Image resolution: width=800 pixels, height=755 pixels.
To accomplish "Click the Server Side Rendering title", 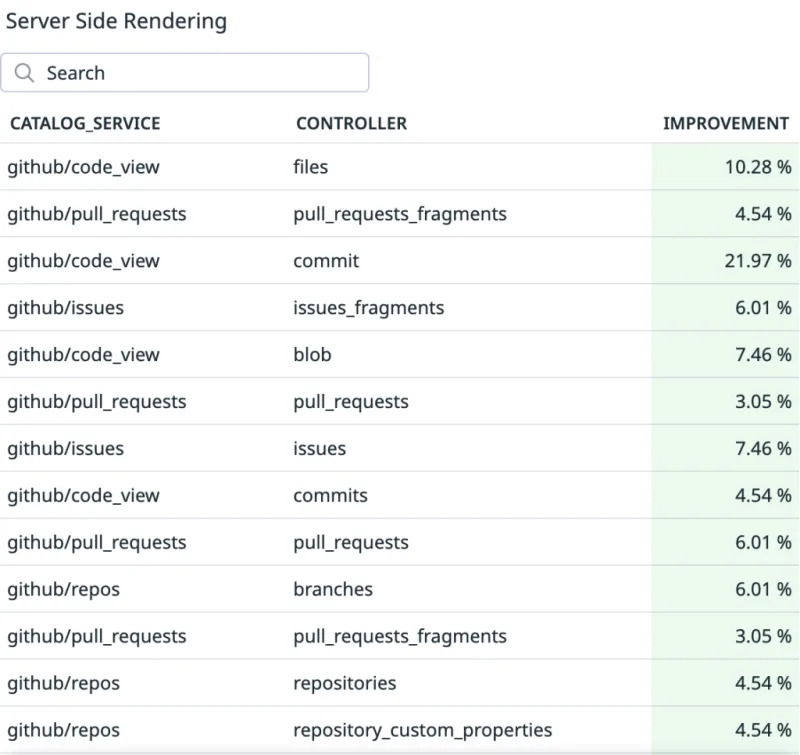I will [x=116, y=21].
